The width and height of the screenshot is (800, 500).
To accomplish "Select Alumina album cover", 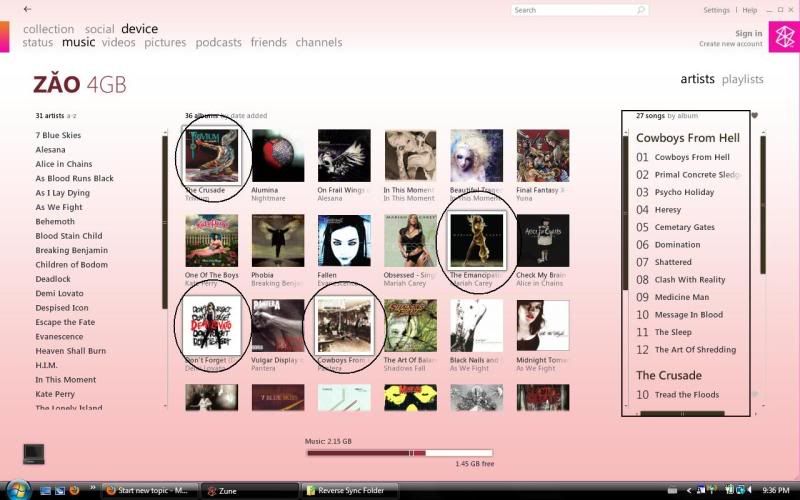I will pyautogui.click(x=278, y=156).
